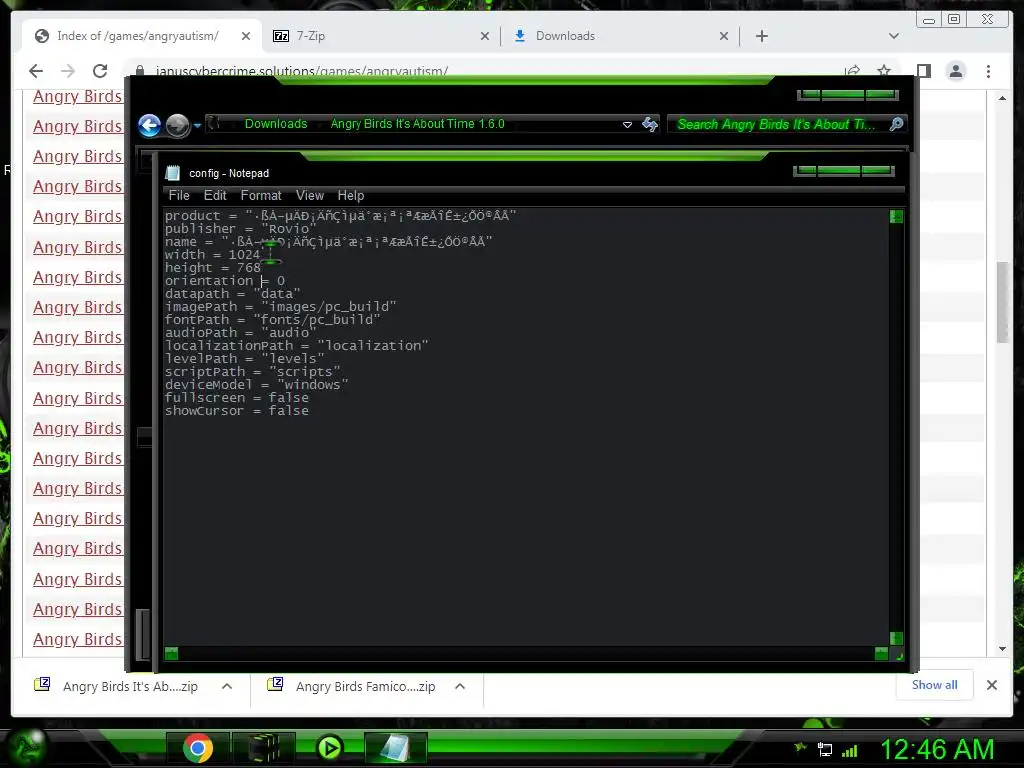Place cursor on "height = 768" line
This screenshot has width=1024, height=768.
pos(212,268)
